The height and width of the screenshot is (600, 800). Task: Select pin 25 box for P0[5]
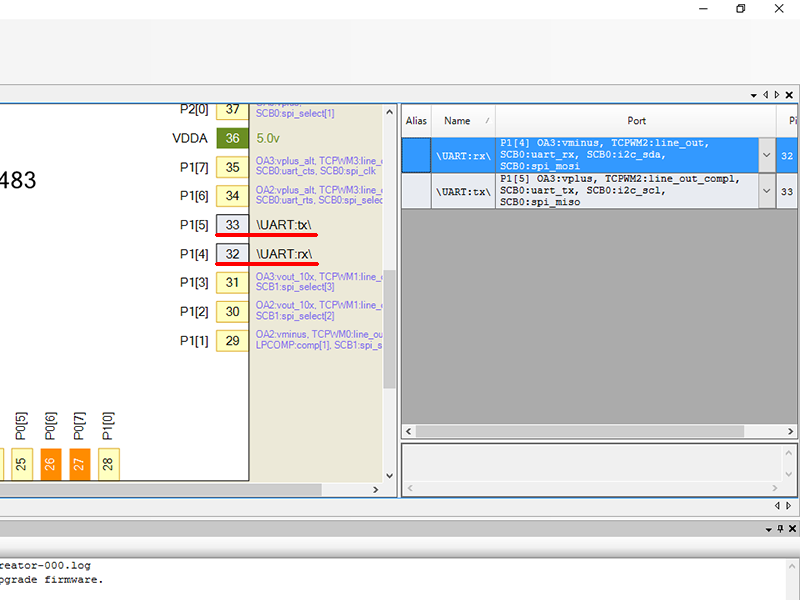click(x=20, y=464)
